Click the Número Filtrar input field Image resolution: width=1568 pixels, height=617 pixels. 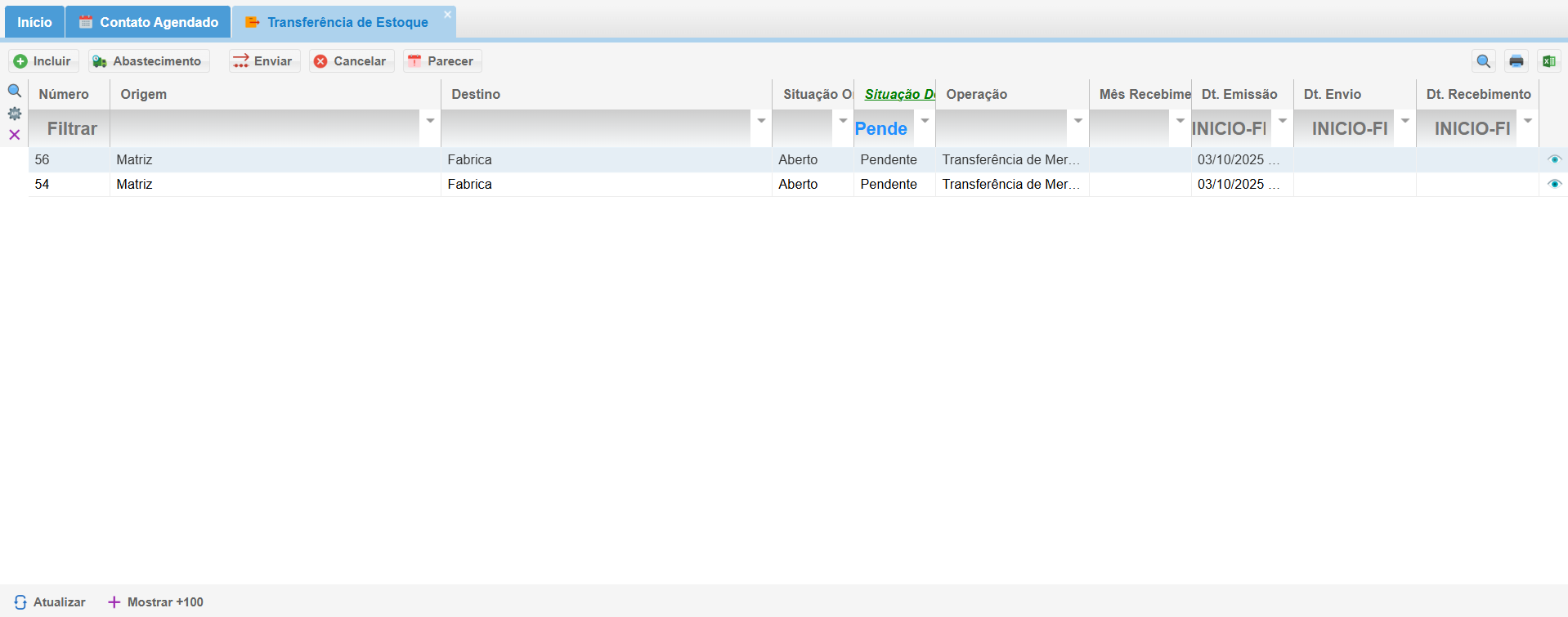70,129
